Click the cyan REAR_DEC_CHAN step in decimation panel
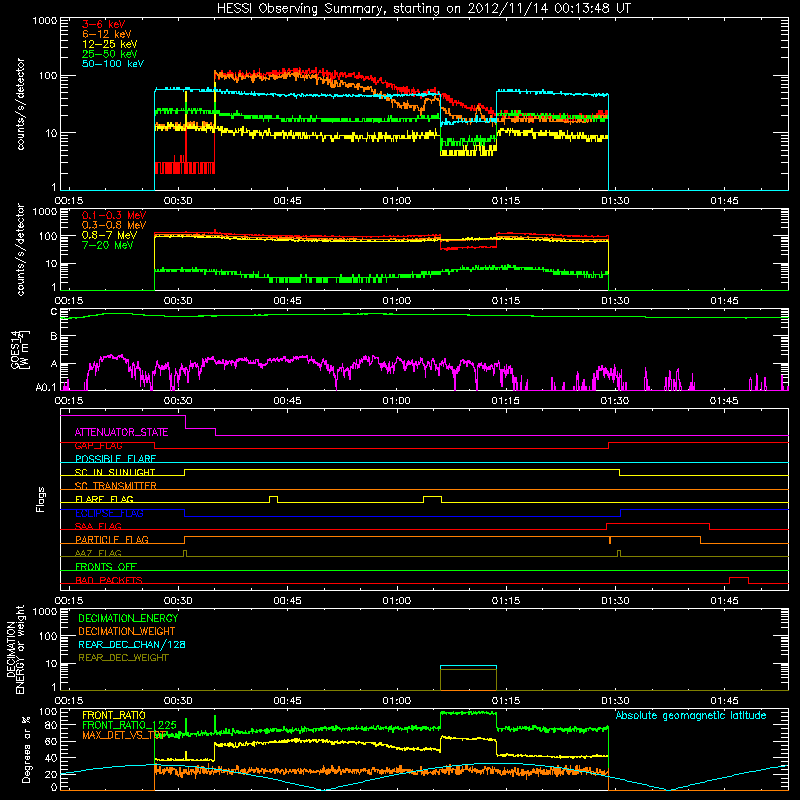The width and height of the screenshot is (800, 800). tap(468, 666)
